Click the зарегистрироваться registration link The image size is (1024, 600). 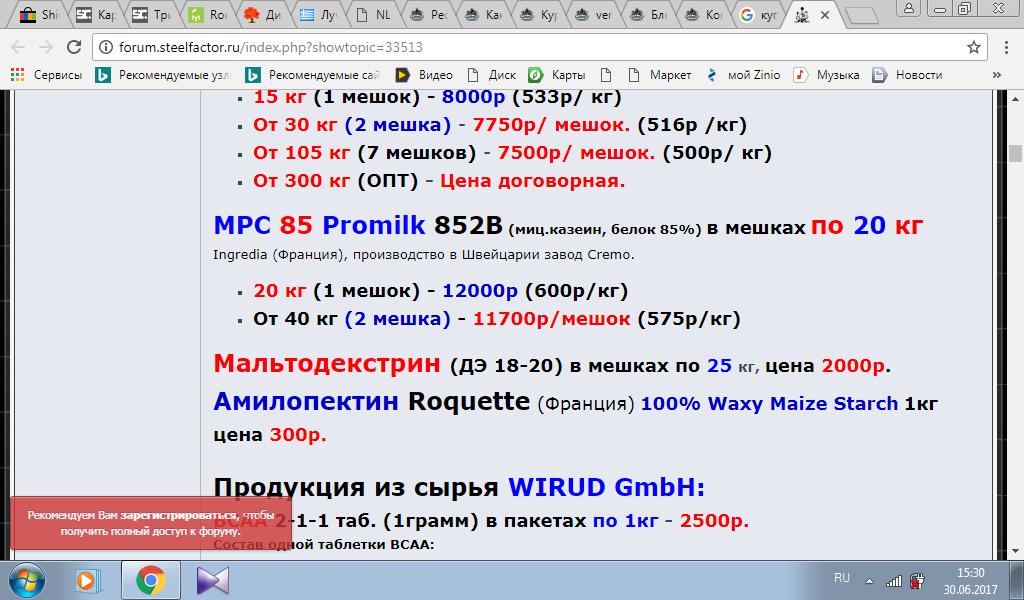pyautogui.click(x=179, y=515)
